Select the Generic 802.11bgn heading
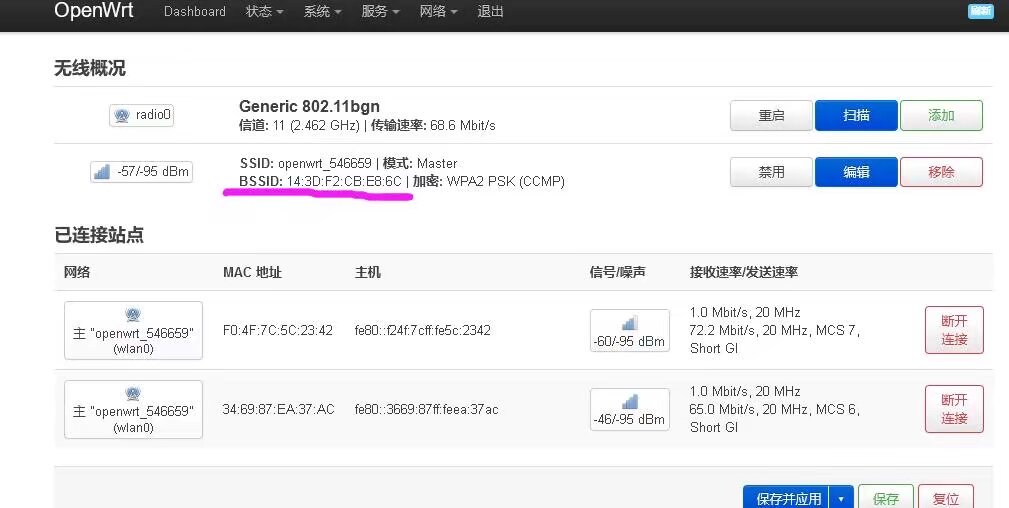This screenshot has height=508, width=1009. [x=310, y=106]
